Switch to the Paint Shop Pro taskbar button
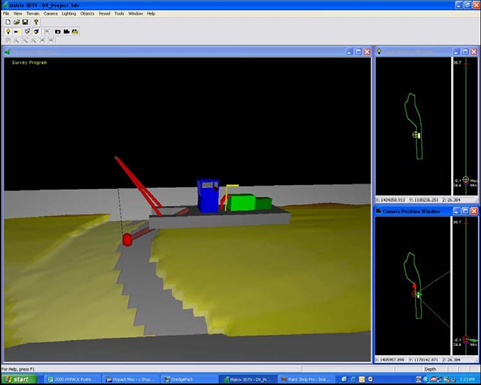 (x=306, y=379)
